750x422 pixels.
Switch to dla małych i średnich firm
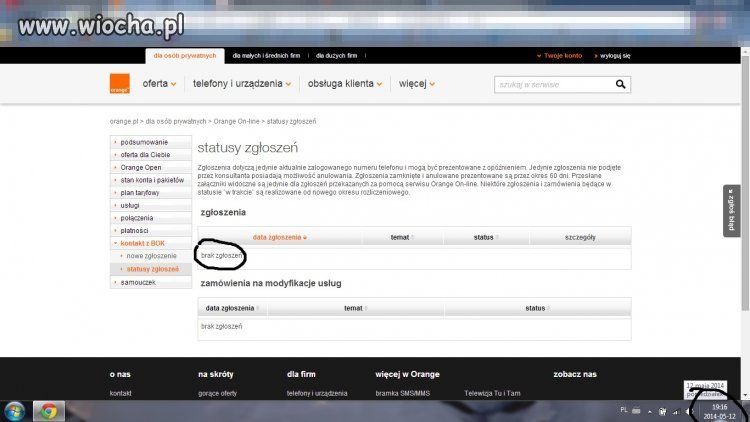[x=266, y=56]
